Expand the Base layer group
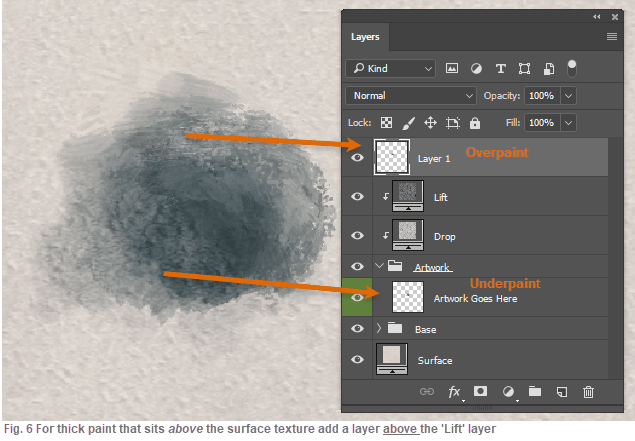The height and width of the screenshot is (441, 635). click(379, 328)
